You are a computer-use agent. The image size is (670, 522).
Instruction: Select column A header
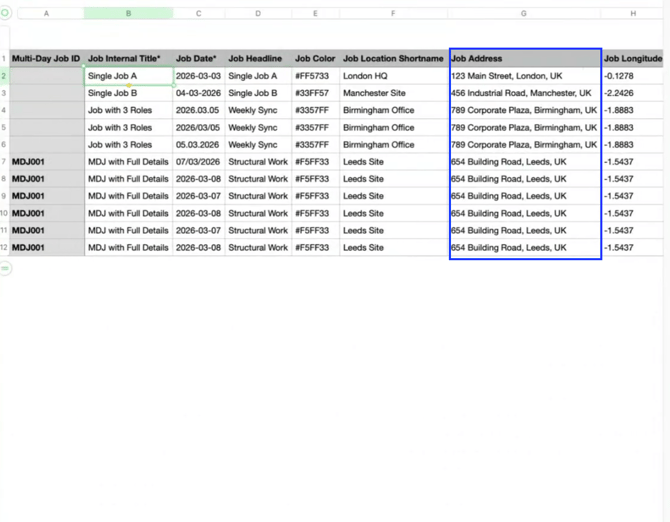coord(47,14)
